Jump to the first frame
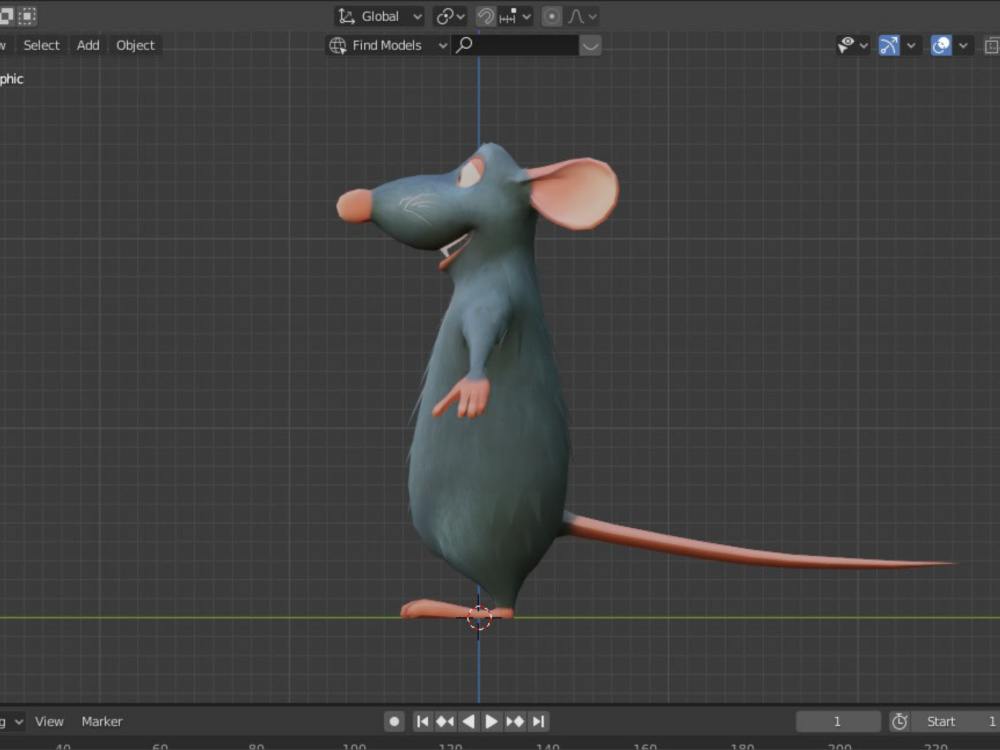Viewport: 1000px width, 750px height. pyautogui.click(x=422, y=721)
